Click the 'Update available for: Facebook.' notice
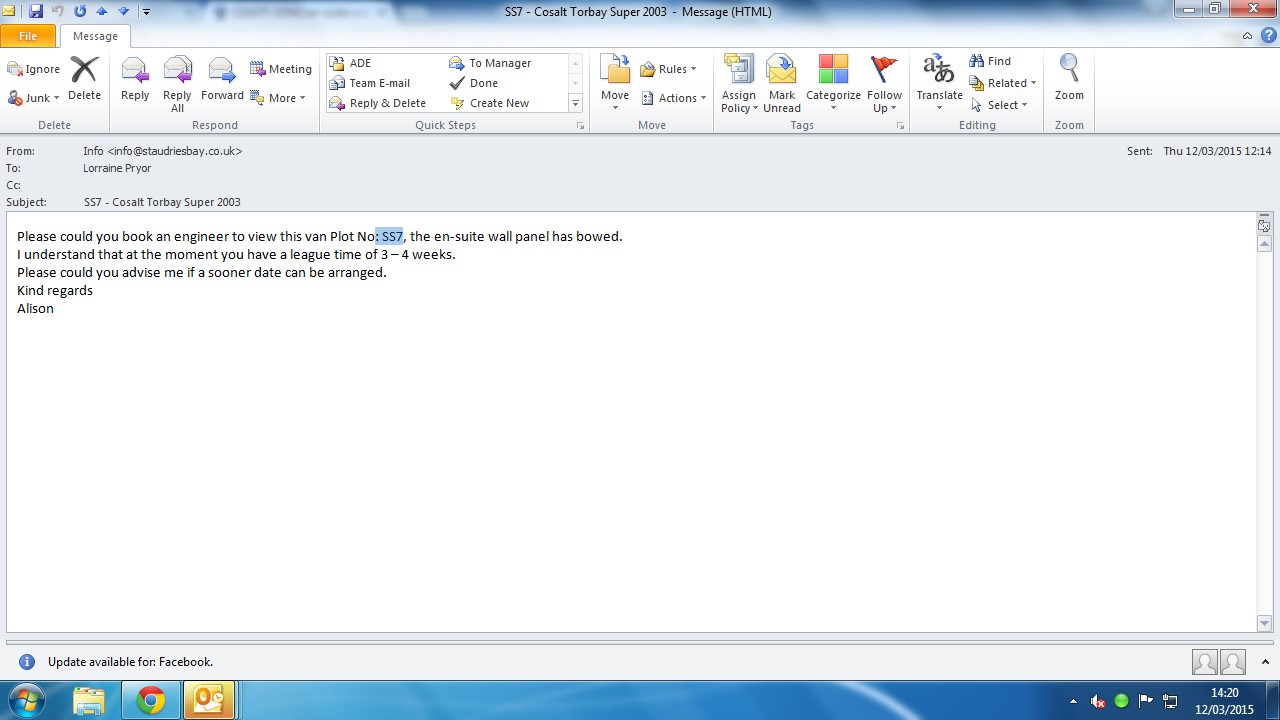The image size is (1280, 720). pos(130,662)
